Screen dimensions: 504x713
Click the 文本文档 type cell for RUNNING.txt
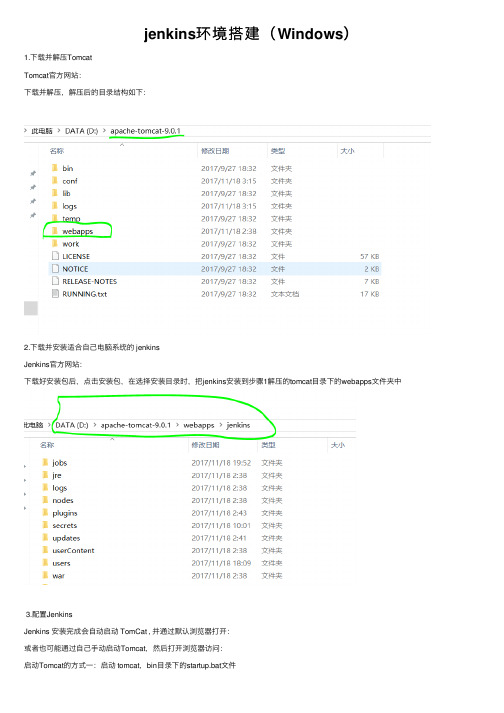pos(285,294)
